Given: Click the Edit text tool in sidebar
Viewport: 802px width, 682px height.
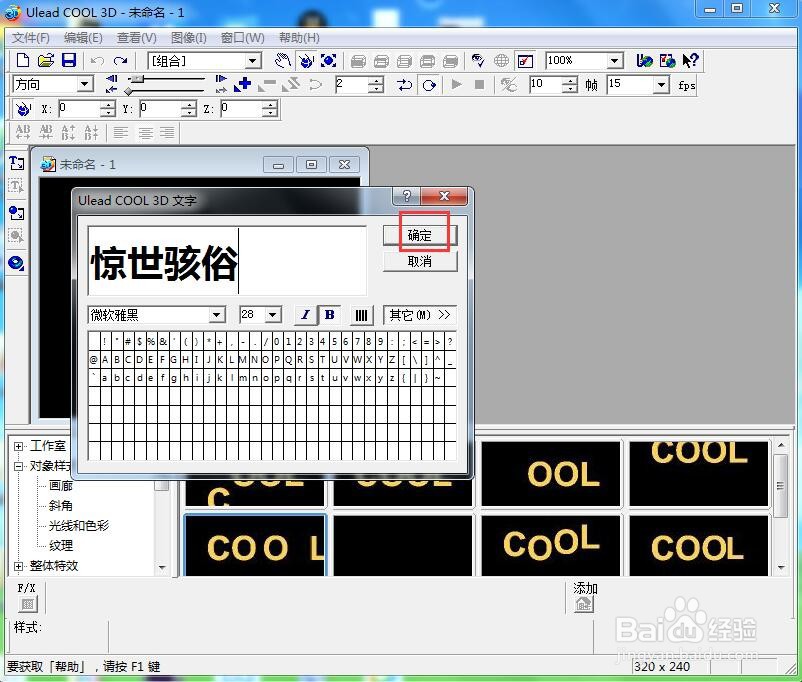Looking at the screenshot, I should (x=16, y=186).
